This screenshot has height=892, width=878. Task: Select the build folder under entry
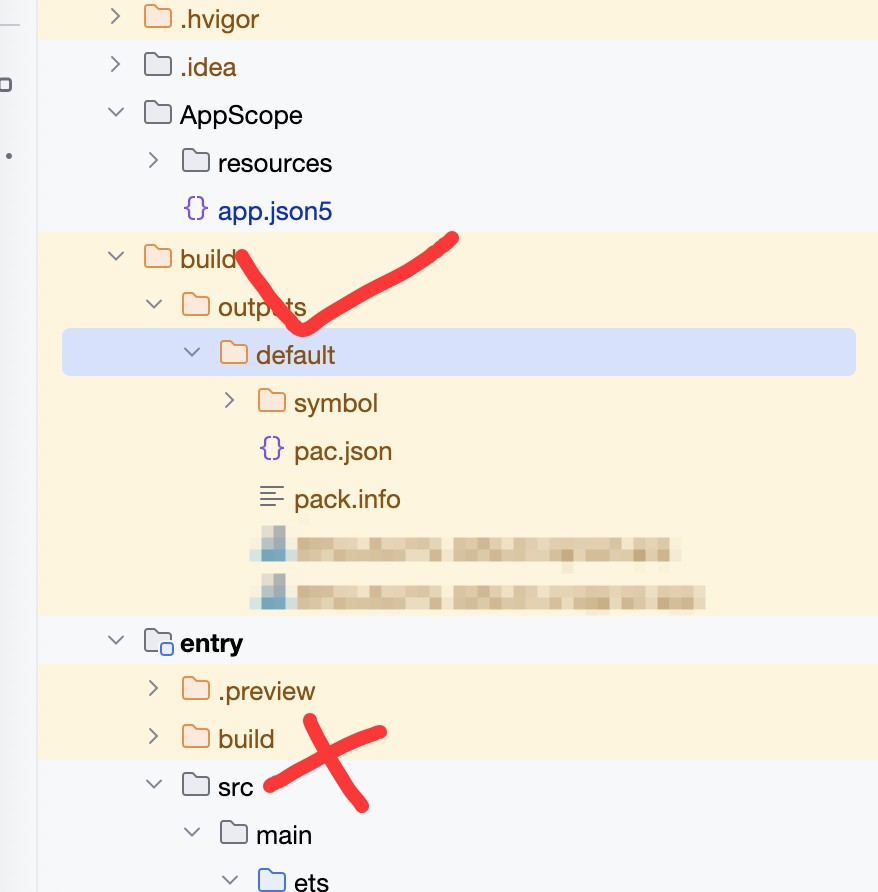coord(246,738)
